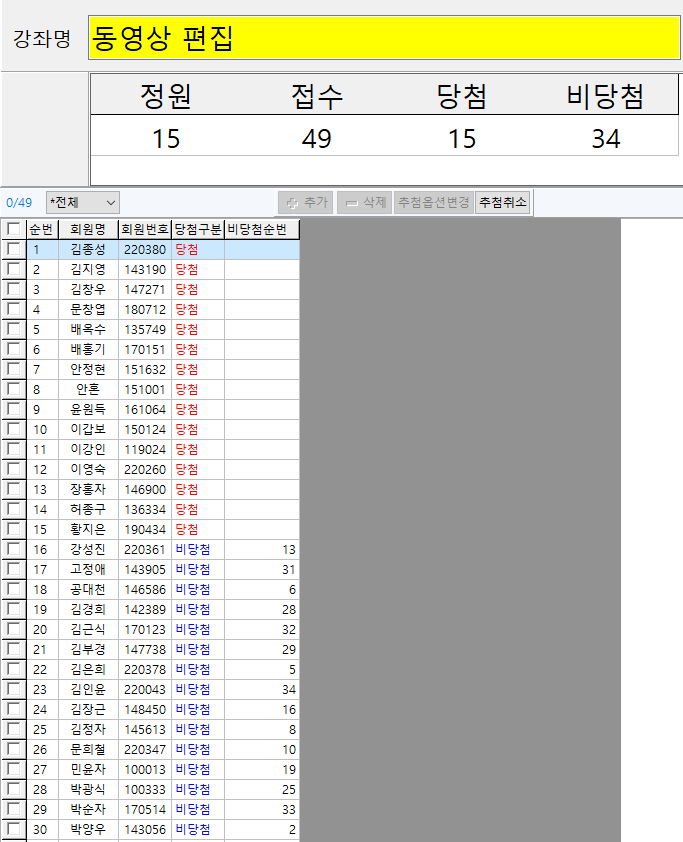Image resolution: width=683 pixels, height=842 pixels.
Task: Click the 비당첨순번 column header
Action: click(x=261, y=229)
